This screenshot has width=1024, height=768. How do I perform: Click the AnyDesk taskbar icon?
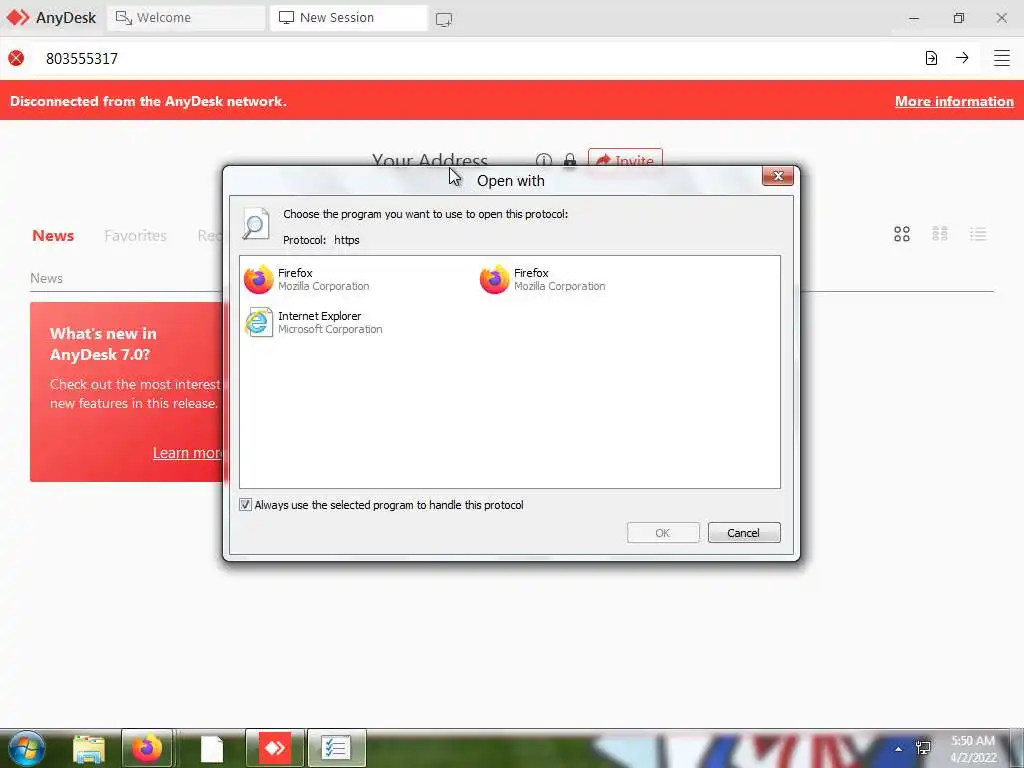[x=275, y=748]
